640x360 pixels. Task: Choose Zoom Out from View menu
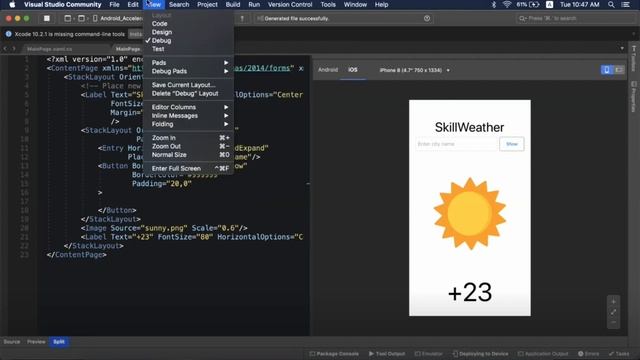(189, 146)
